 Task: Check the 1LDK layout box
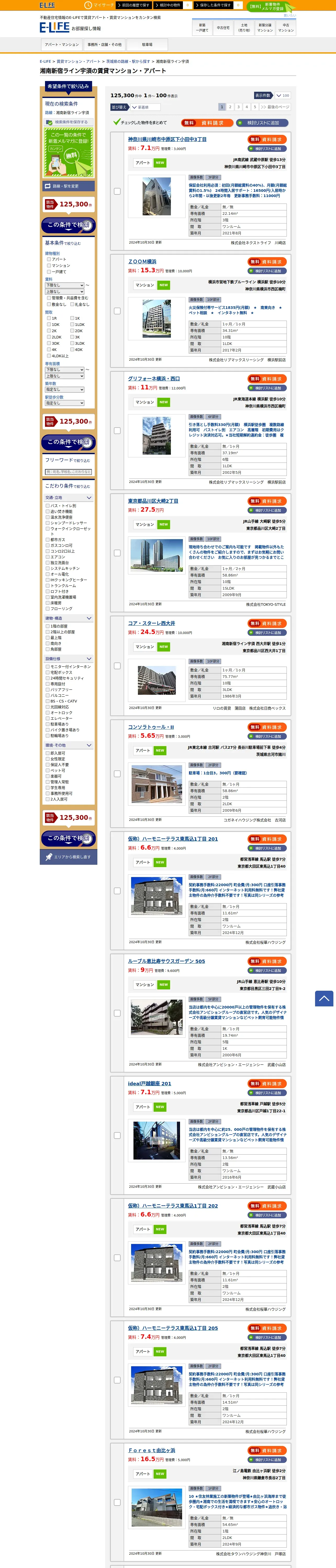pyautogui.click(x=72, y=324)
